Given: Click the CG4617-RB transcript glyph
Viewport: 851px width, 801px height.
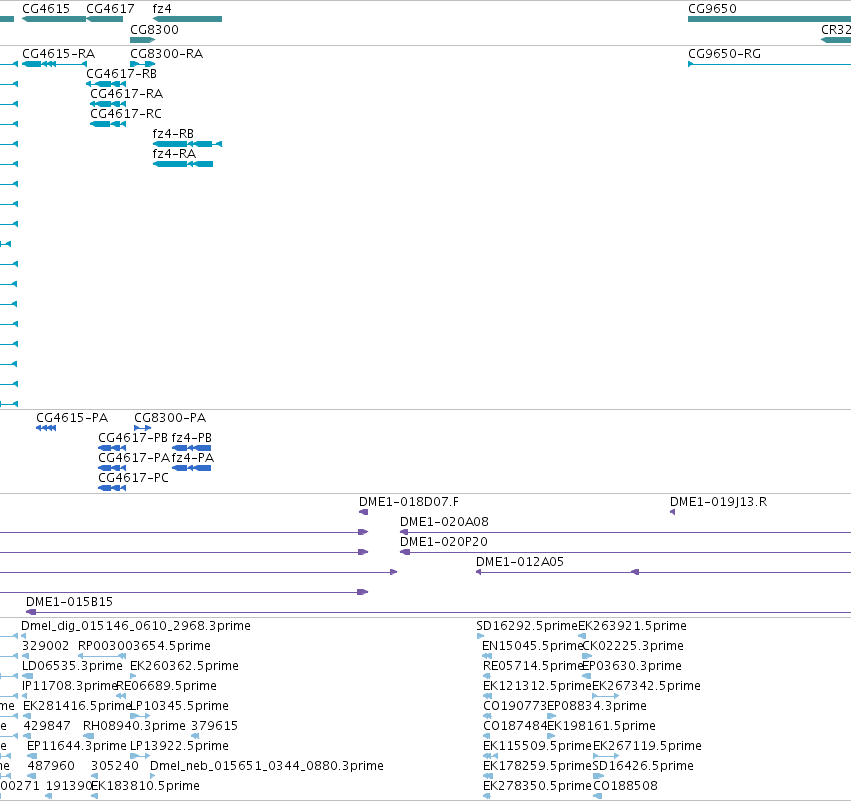Looking at the screenshot, I should pyautogui.click(x=106, y=84).
